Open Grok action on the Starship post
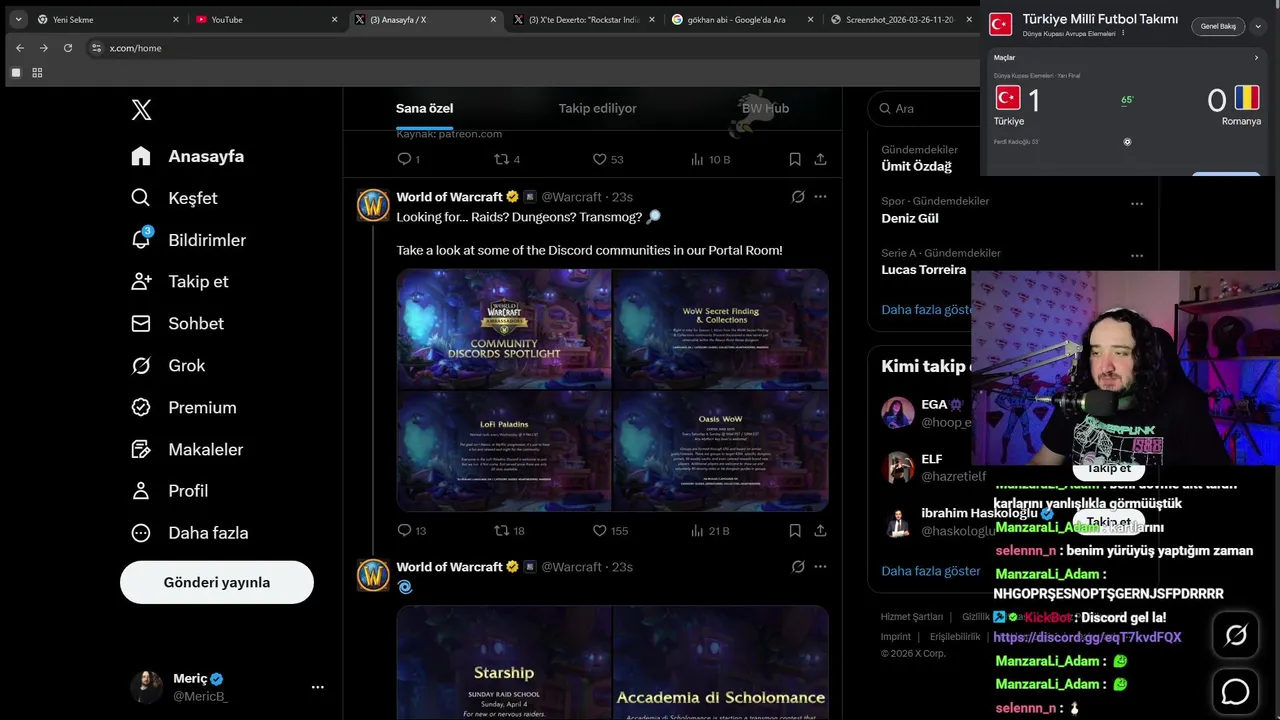 (x=798, y=566)
